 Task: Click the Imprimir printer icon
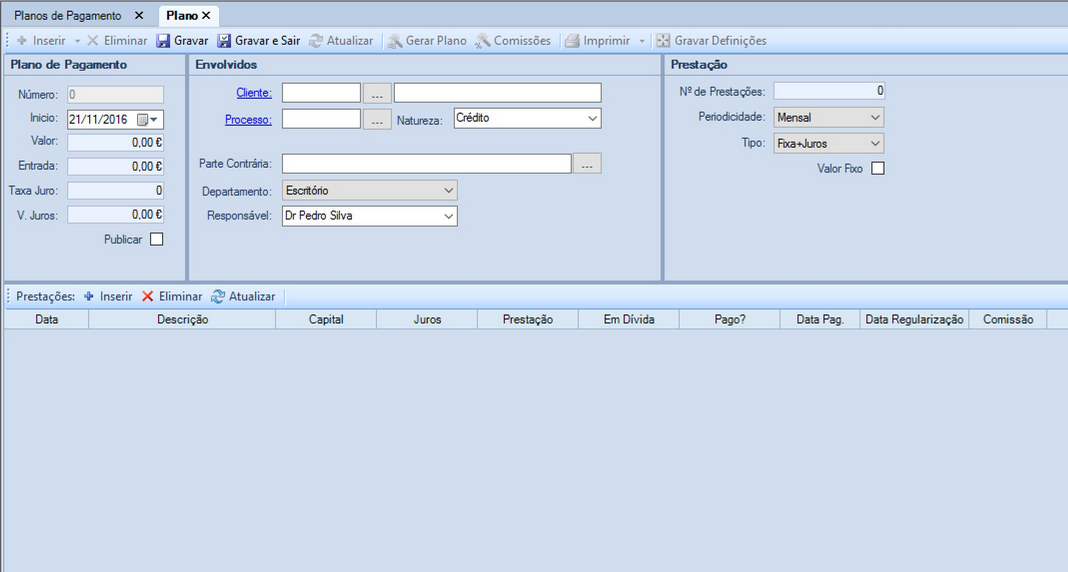click(572, 41)
